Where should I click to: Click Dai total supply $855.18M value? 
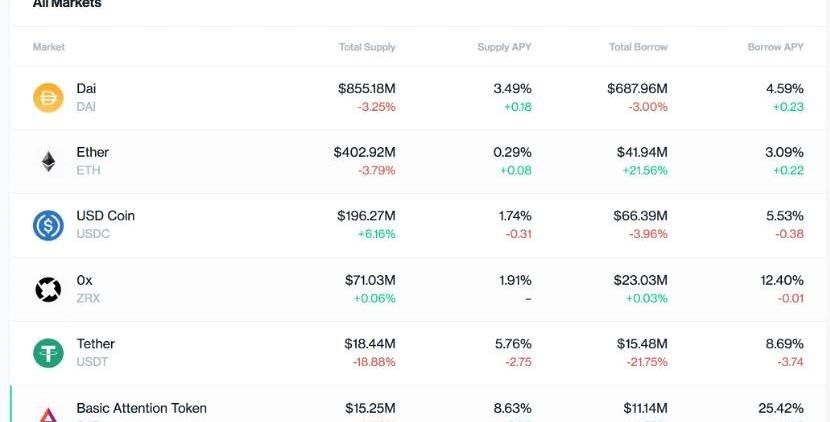(367, 89)
